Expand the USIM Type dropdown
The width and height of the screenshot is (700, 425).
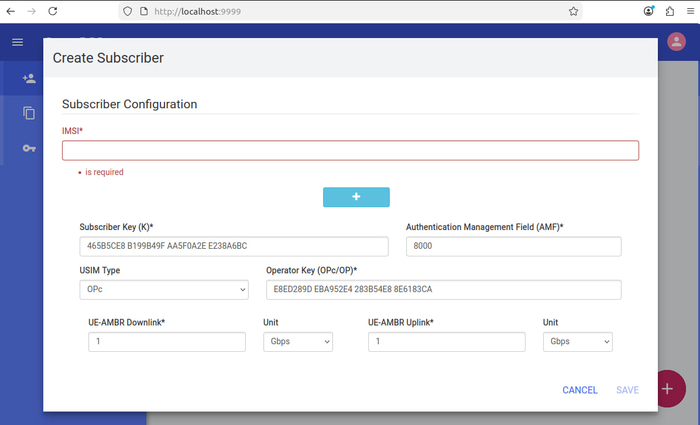[163, 290]
